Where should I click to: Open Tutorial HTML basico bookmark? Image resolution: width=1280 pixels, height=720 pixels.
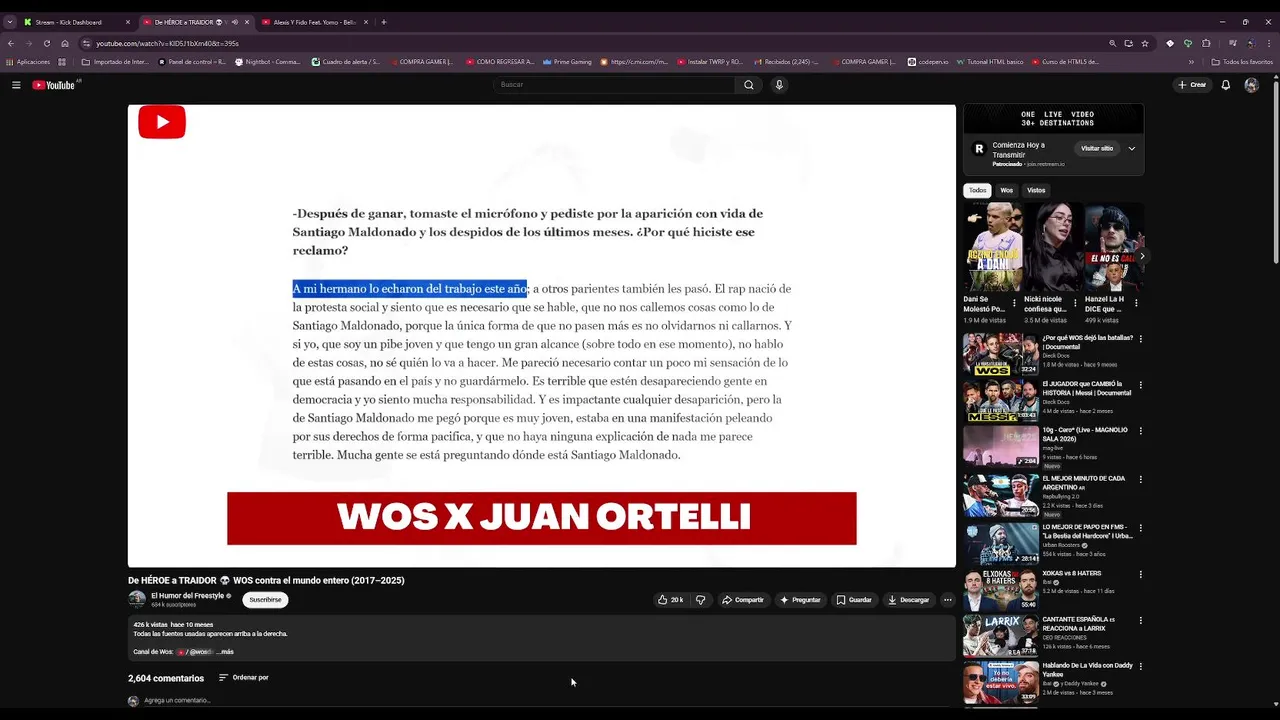[989, 62]
